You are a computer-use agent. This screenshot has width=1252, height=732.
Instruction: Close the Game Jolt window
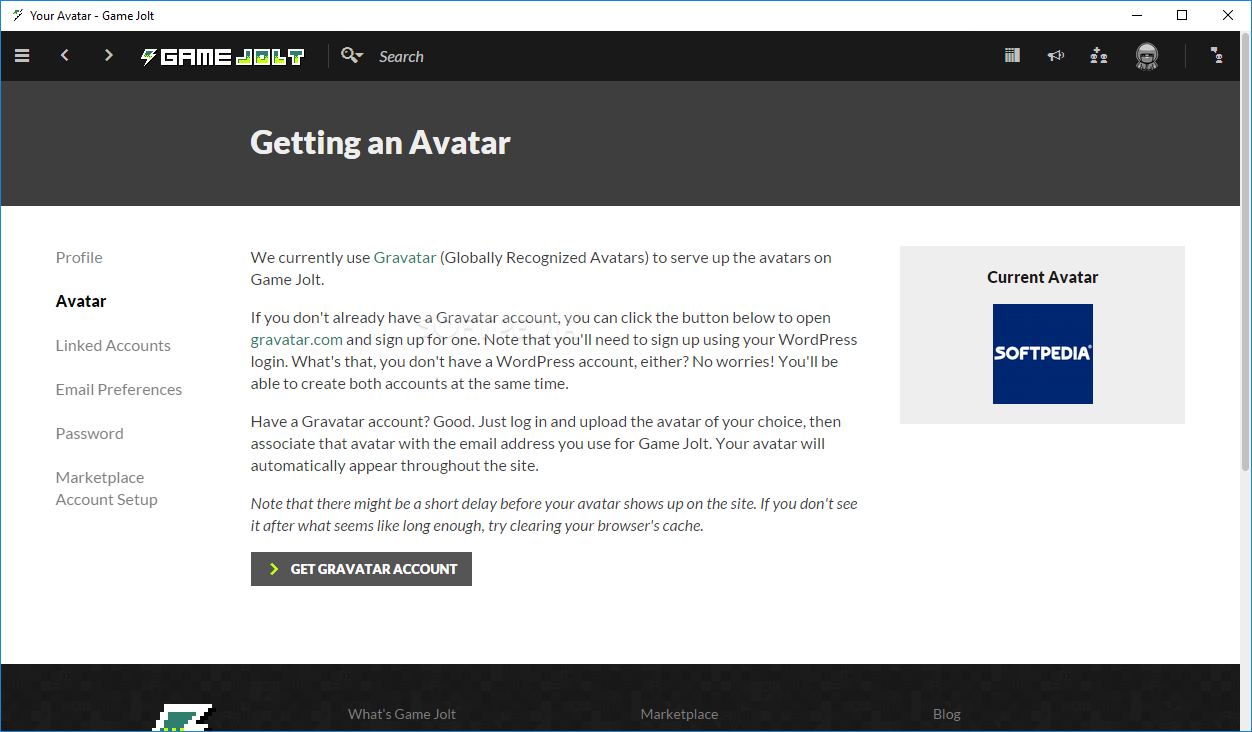(x=1228, y=15)
